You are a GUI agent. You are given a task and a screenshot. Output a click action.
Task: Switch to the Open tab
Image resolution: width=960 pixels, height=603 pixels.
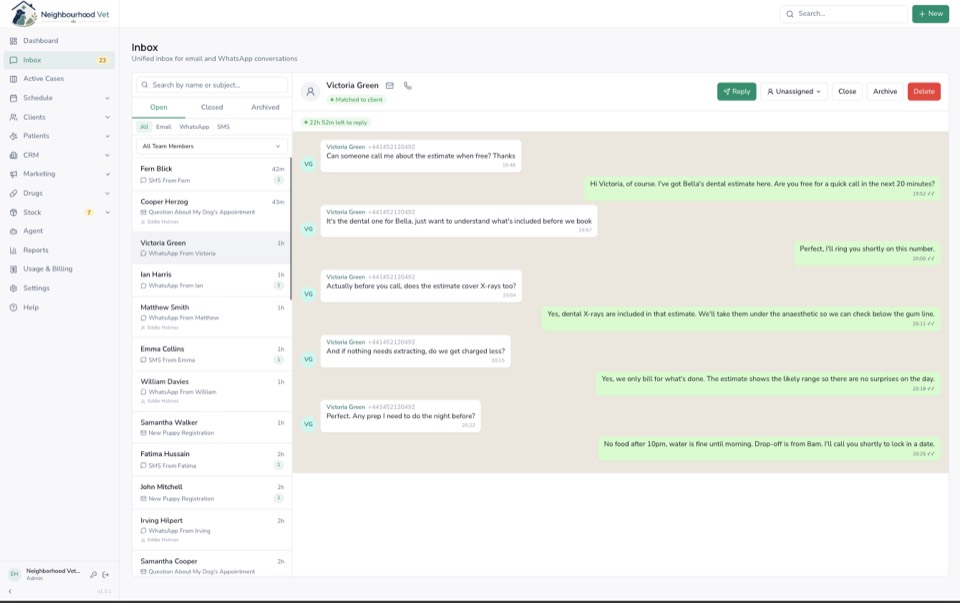[159, 107]
